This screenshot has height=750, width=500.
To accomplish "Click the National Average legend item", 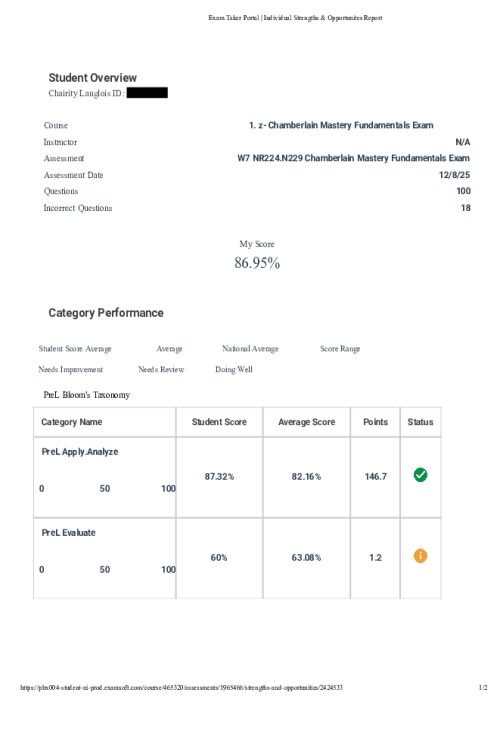I will (250, 349).
